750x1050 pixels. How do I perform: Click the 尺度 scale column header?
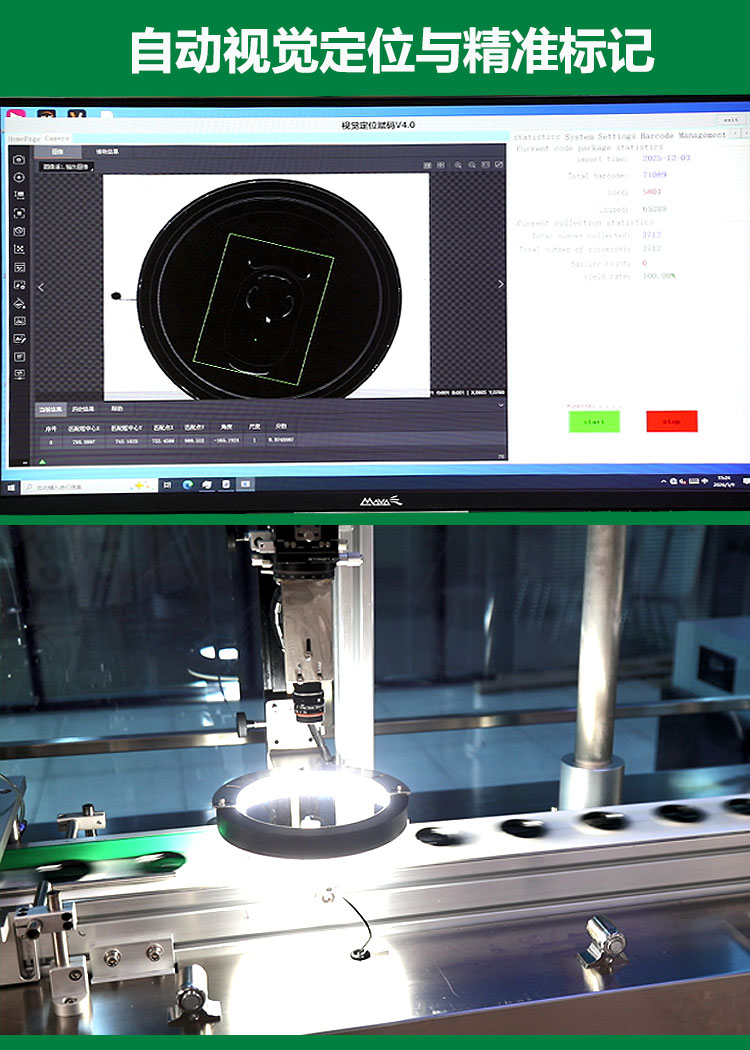click(254, 426)
